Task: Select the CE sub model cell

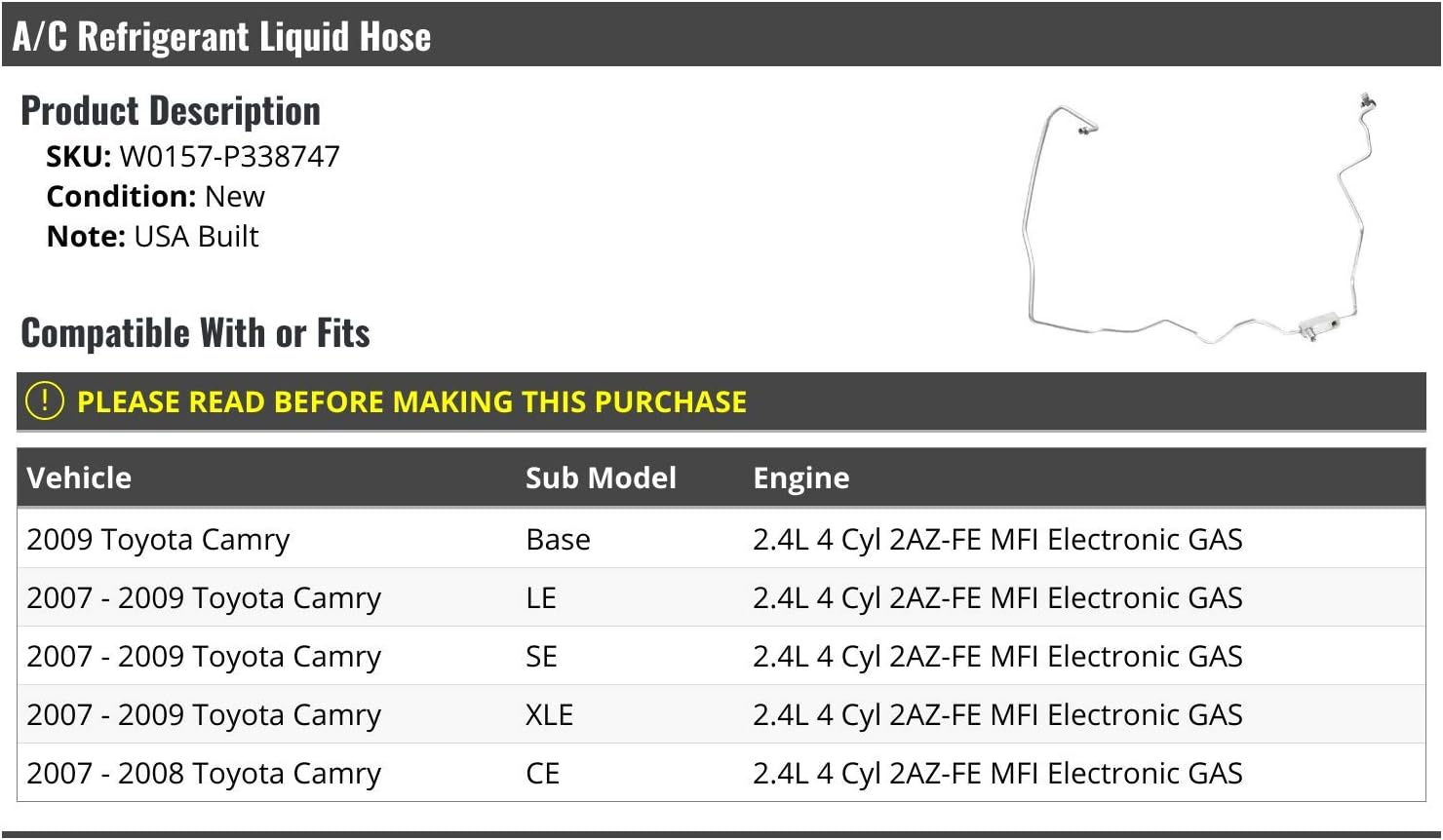Action: (x=542, y=773)
